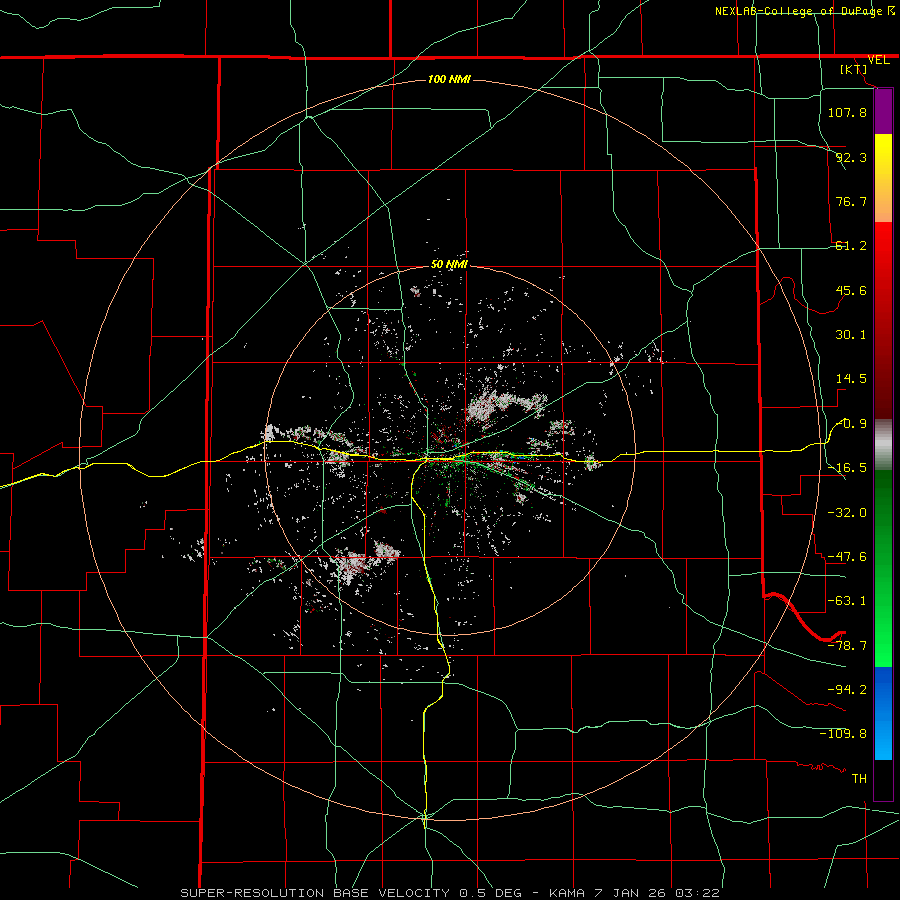Image resolution: width=900 pixels, height=900 pixels.
Task: Click the 45.6 velocity scale value
Action: point(851,290)
